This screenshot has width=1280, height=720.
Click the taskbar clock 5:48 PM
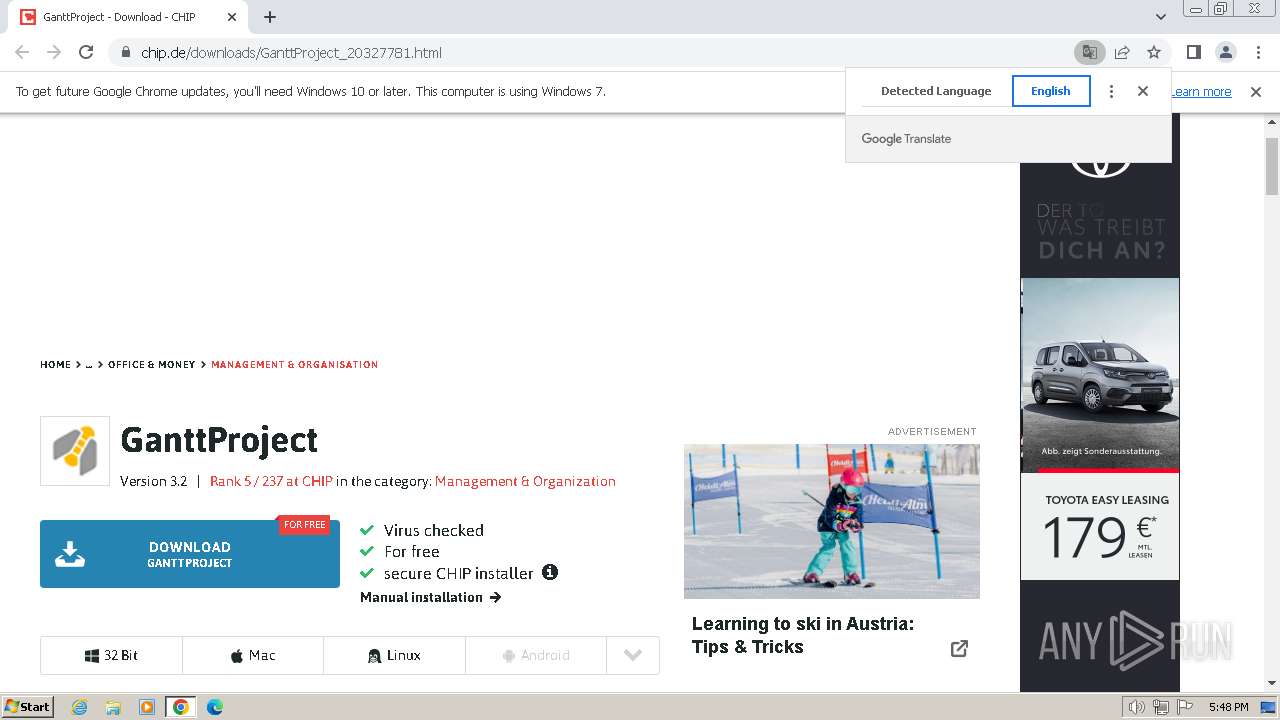tap(1228, 707)
